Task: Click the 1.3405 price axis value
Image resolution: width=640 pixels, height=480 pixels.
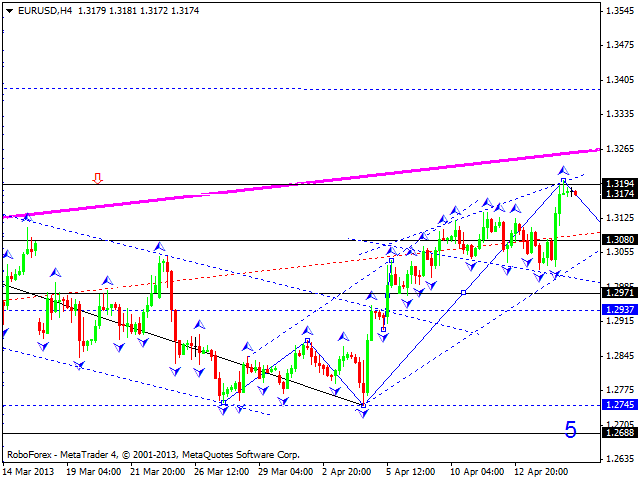Action: 620,80
